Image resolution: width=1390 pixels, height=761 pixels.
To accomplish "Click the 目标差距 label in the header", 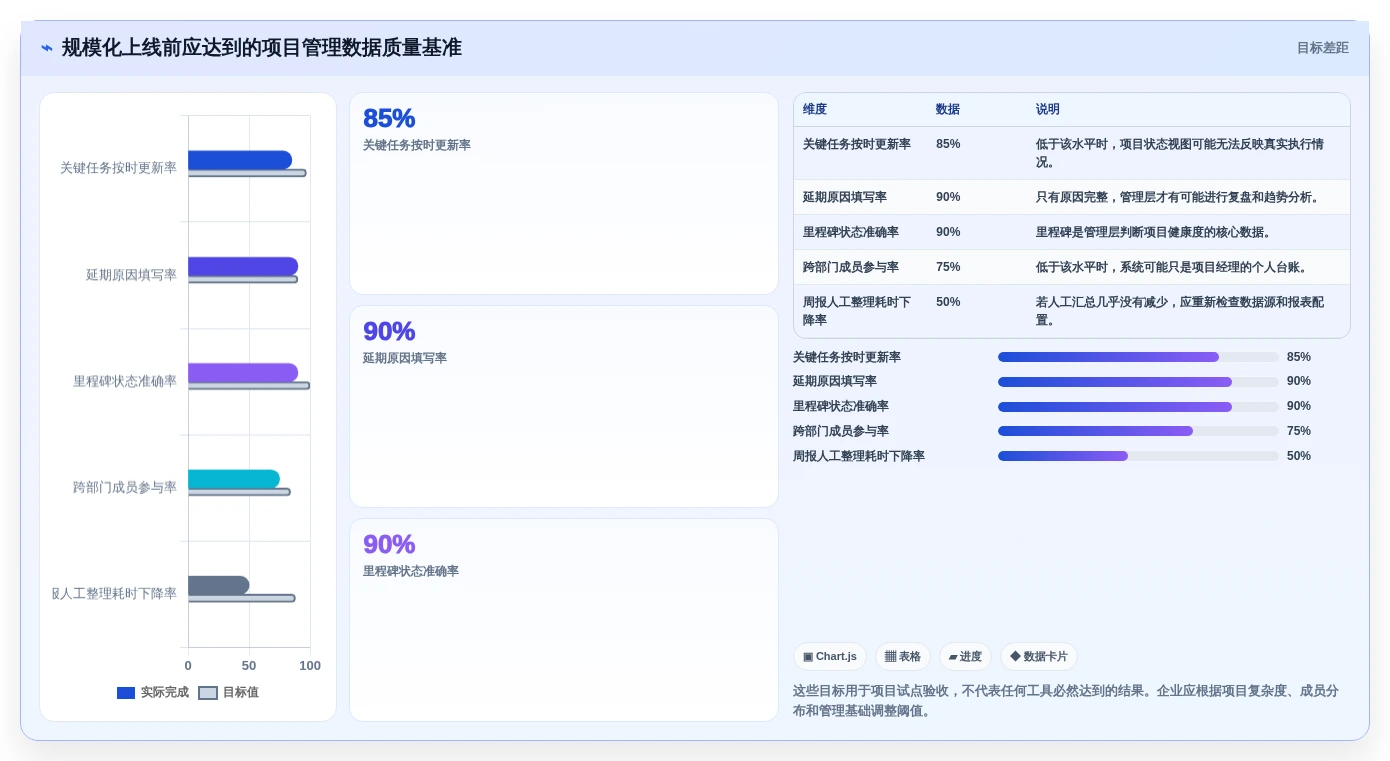I will pyautogui.click(x=1322, y=48).
